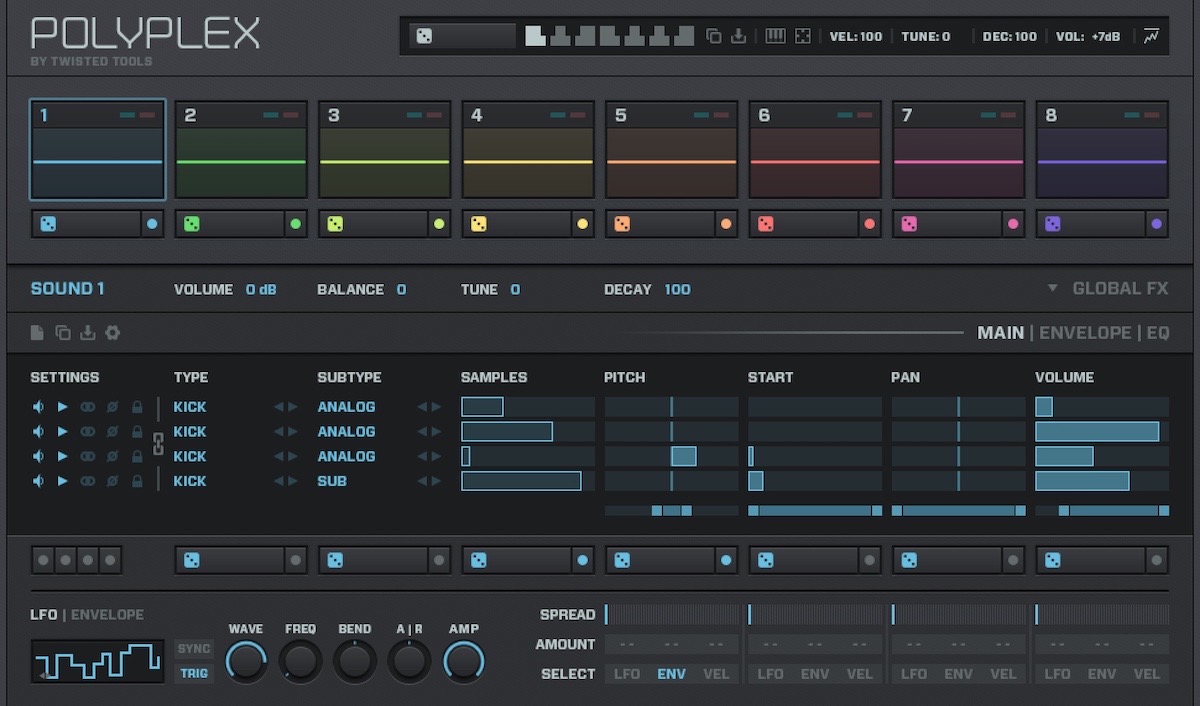Open the LFO waveform display

click(x=98, y=661)
